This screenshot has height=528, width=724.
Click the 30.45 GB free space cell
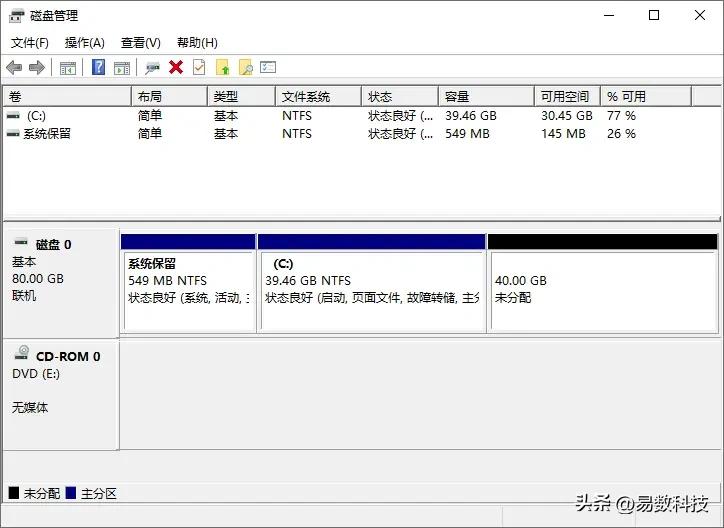coord(567,116)
